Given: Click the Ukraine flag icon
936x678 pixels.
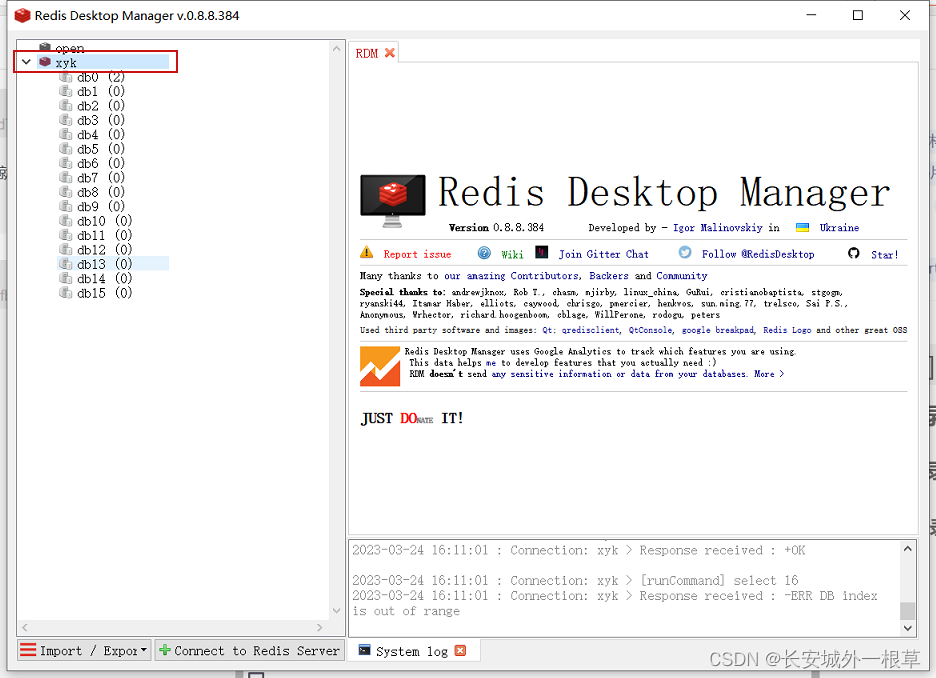Looking at the screenshot, I should click(803, 227).
